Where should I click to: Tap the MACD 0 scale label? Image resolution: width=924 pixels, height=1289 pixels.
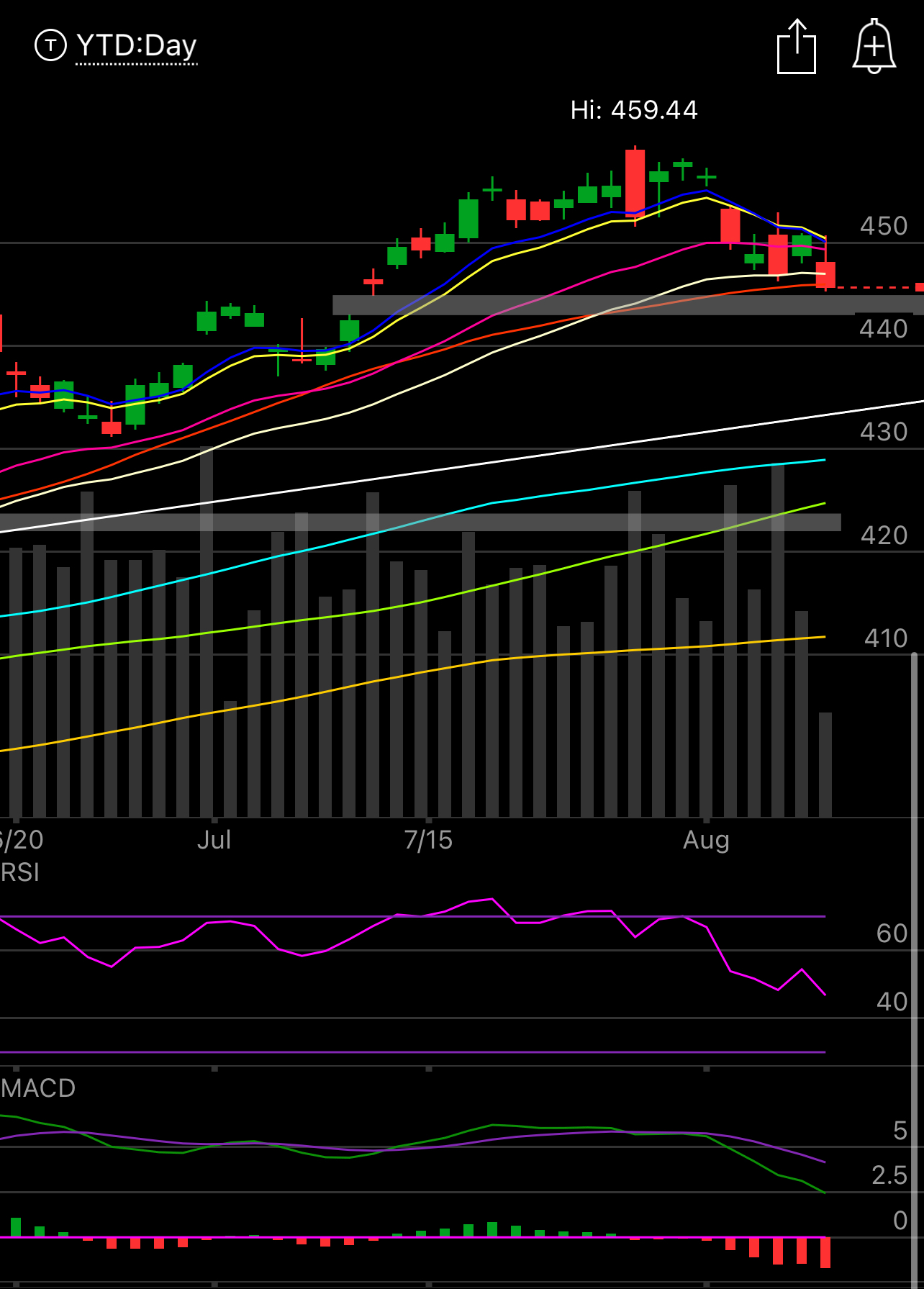(900, 1220)
